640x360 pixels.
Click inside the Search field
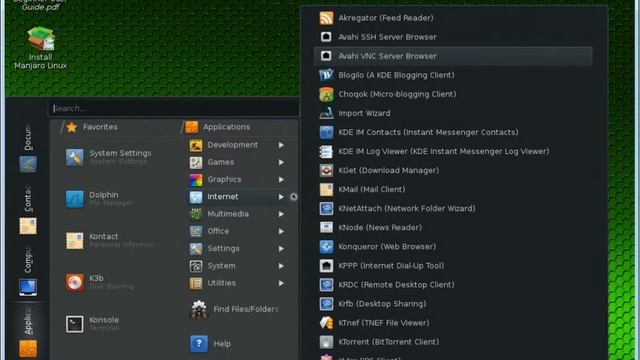tap(173, 109)
